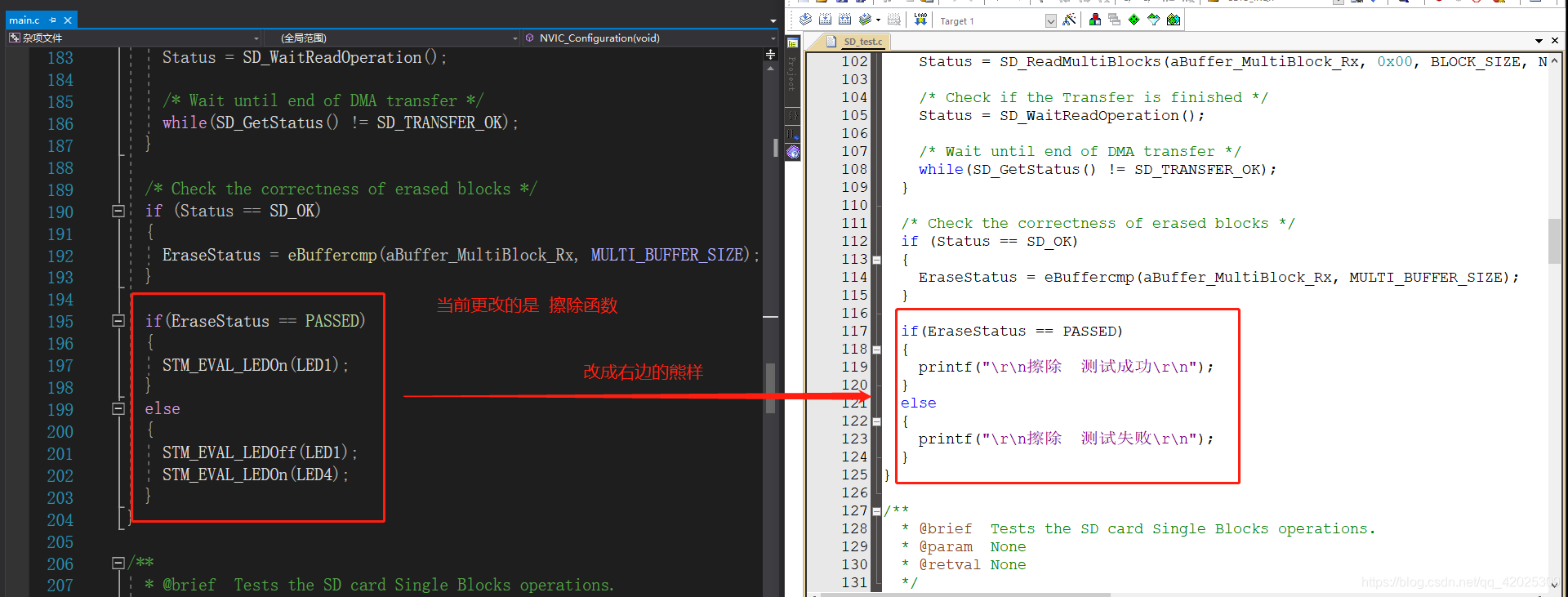Viewport: 1568px width, 597px height.
Task: Click Keil editor vertical scrollbar thumb
Action: pyautogui.click(x=1554, y=241)
